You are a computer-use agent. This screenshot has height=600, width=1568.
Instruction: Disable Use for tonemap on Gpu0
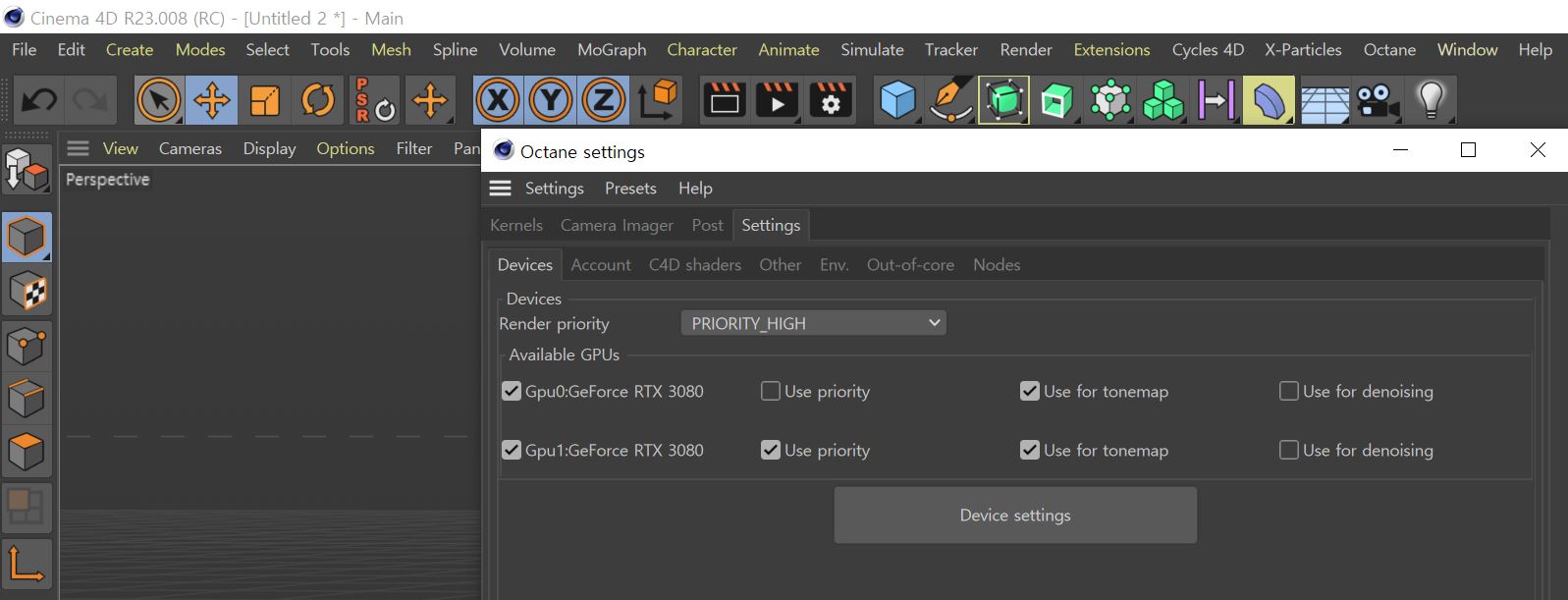point(1030,391)
